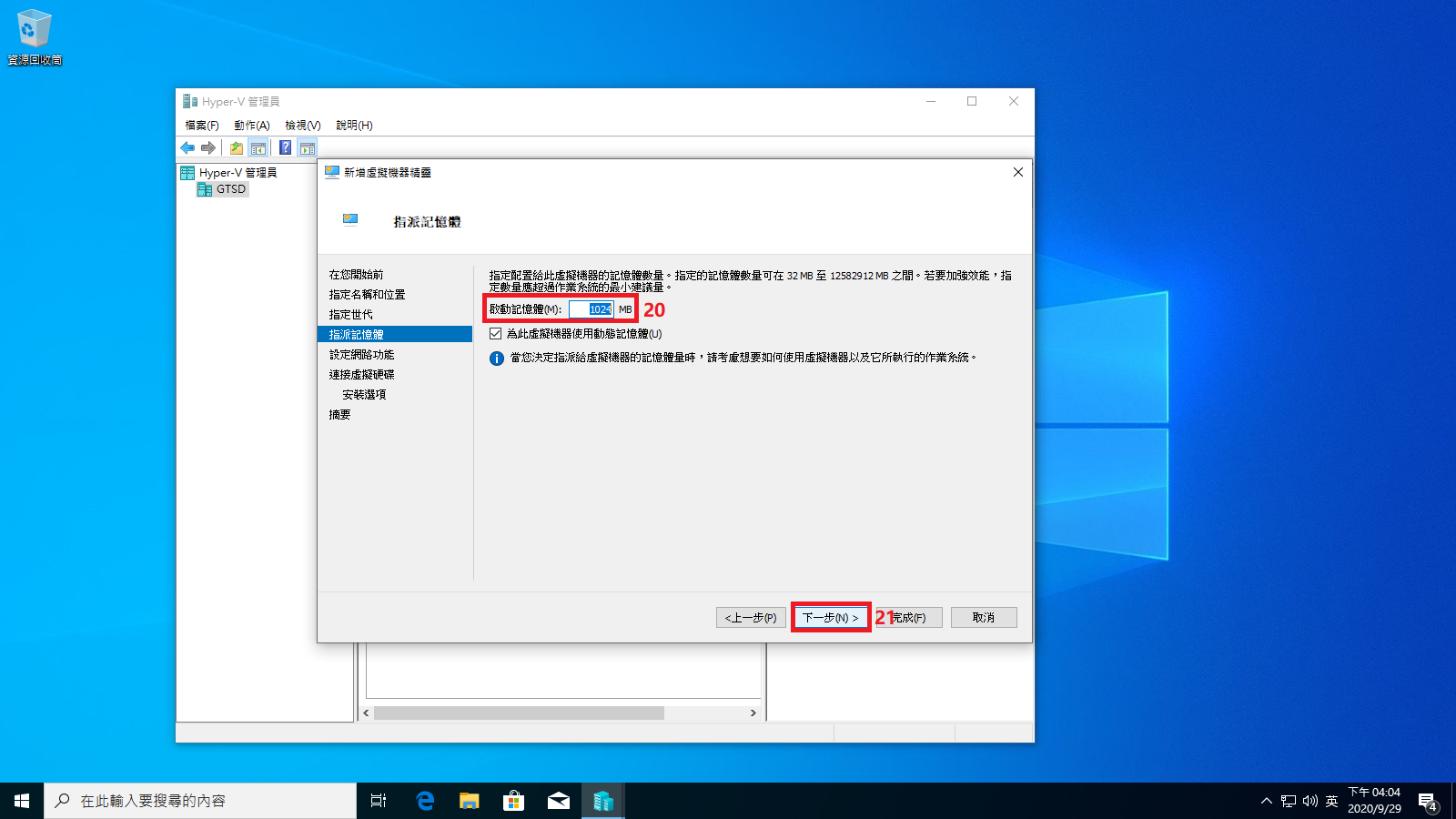Open the 檔案(F) menu
Image resolution: width=1456 pixels, height=819 pixels.
[x=202, y=126]
